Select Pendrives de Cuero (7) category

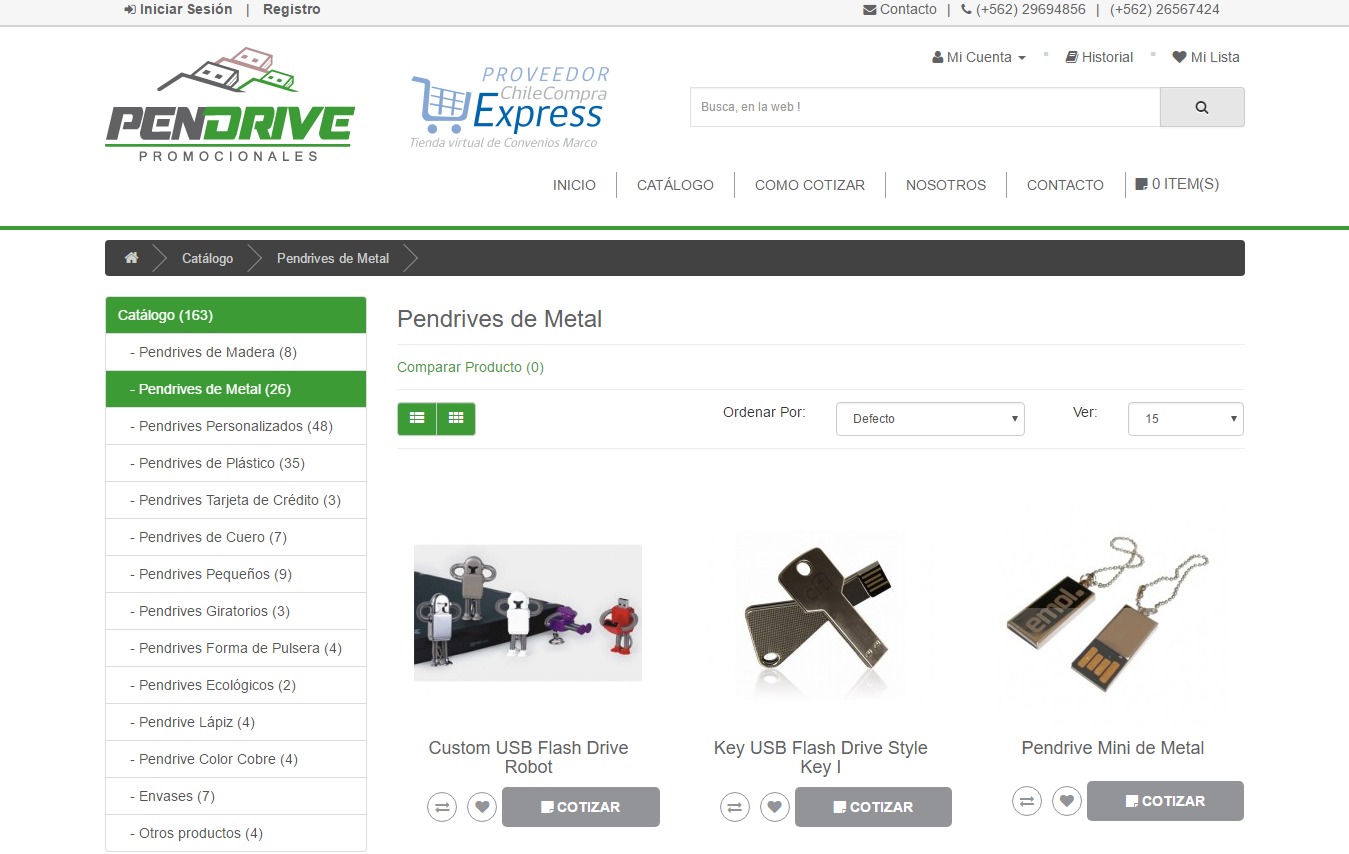(236, 537)
